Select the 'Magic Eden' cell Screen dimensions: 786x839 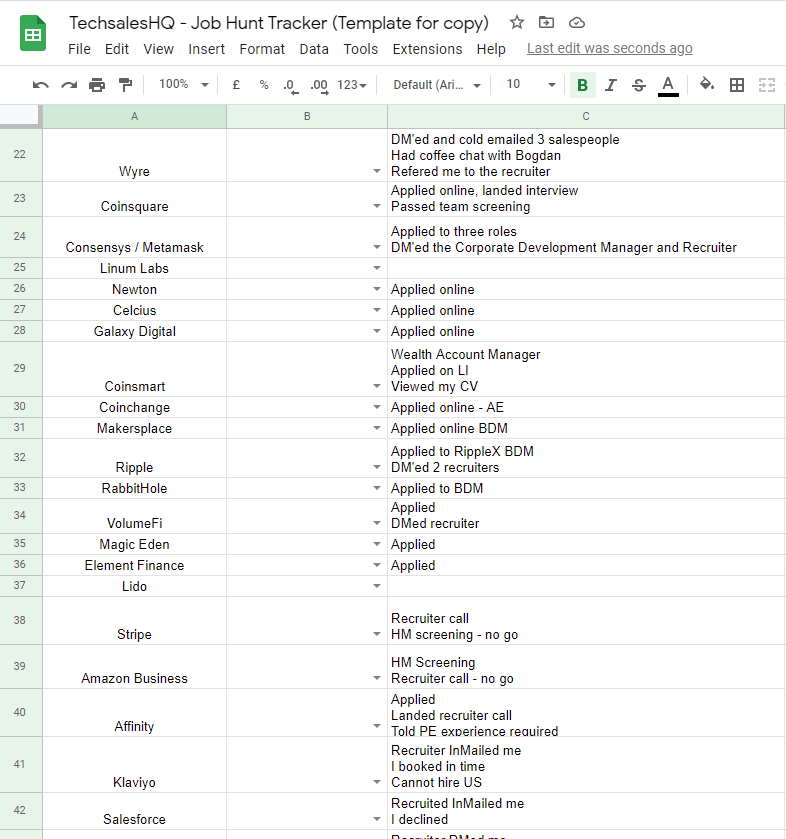click(134, 544)
